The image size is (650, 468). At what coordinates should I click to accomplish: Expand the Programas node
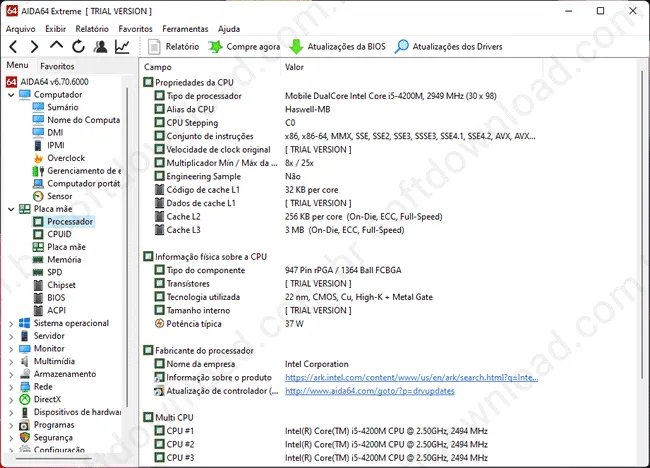pyautogui.click(x=11, y=425)
